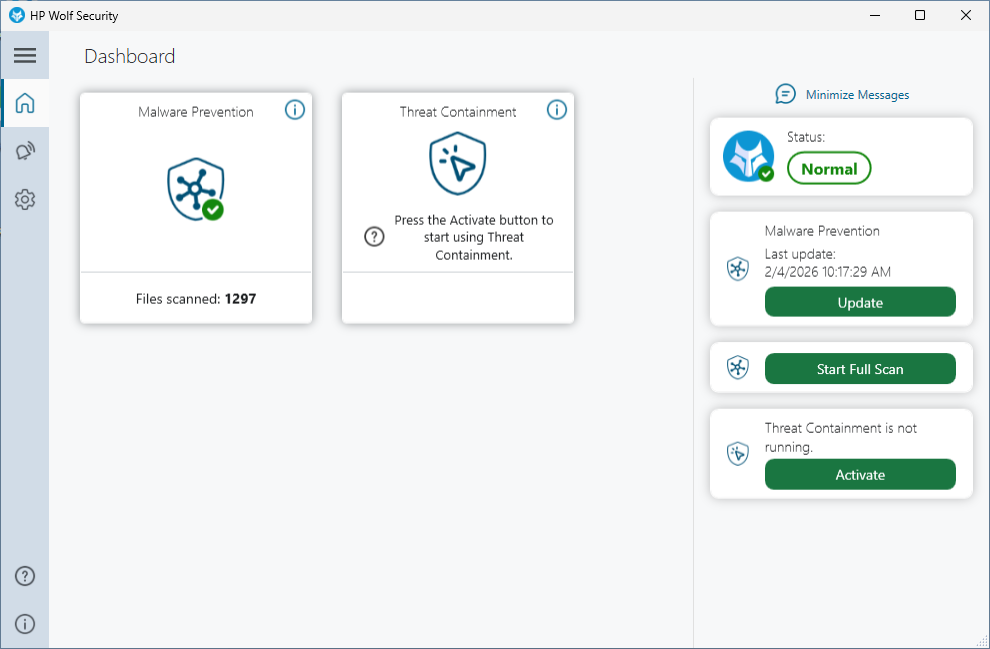Start a full malware scan
This screenshot has width=990, height=649.
[x=860, y=369]
